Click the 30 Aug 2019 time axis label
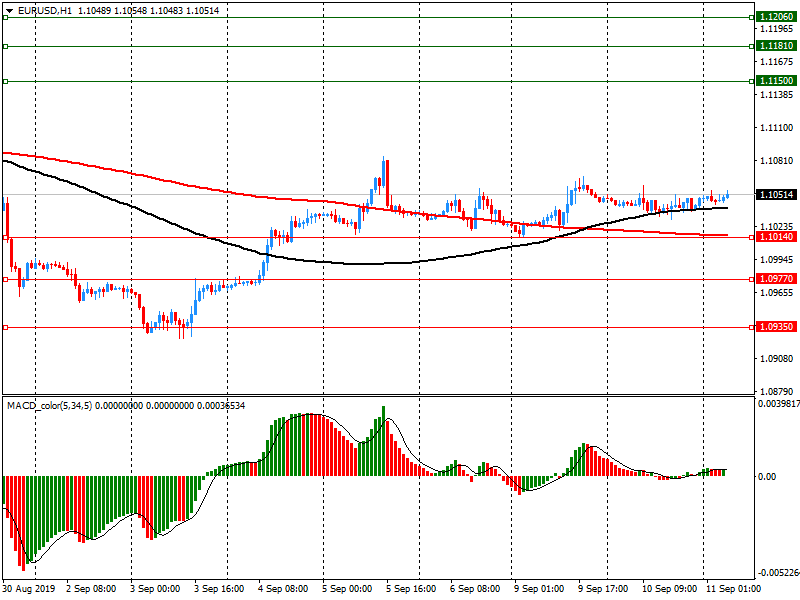The width and height of the screenshot is (800, 600). 29,589
